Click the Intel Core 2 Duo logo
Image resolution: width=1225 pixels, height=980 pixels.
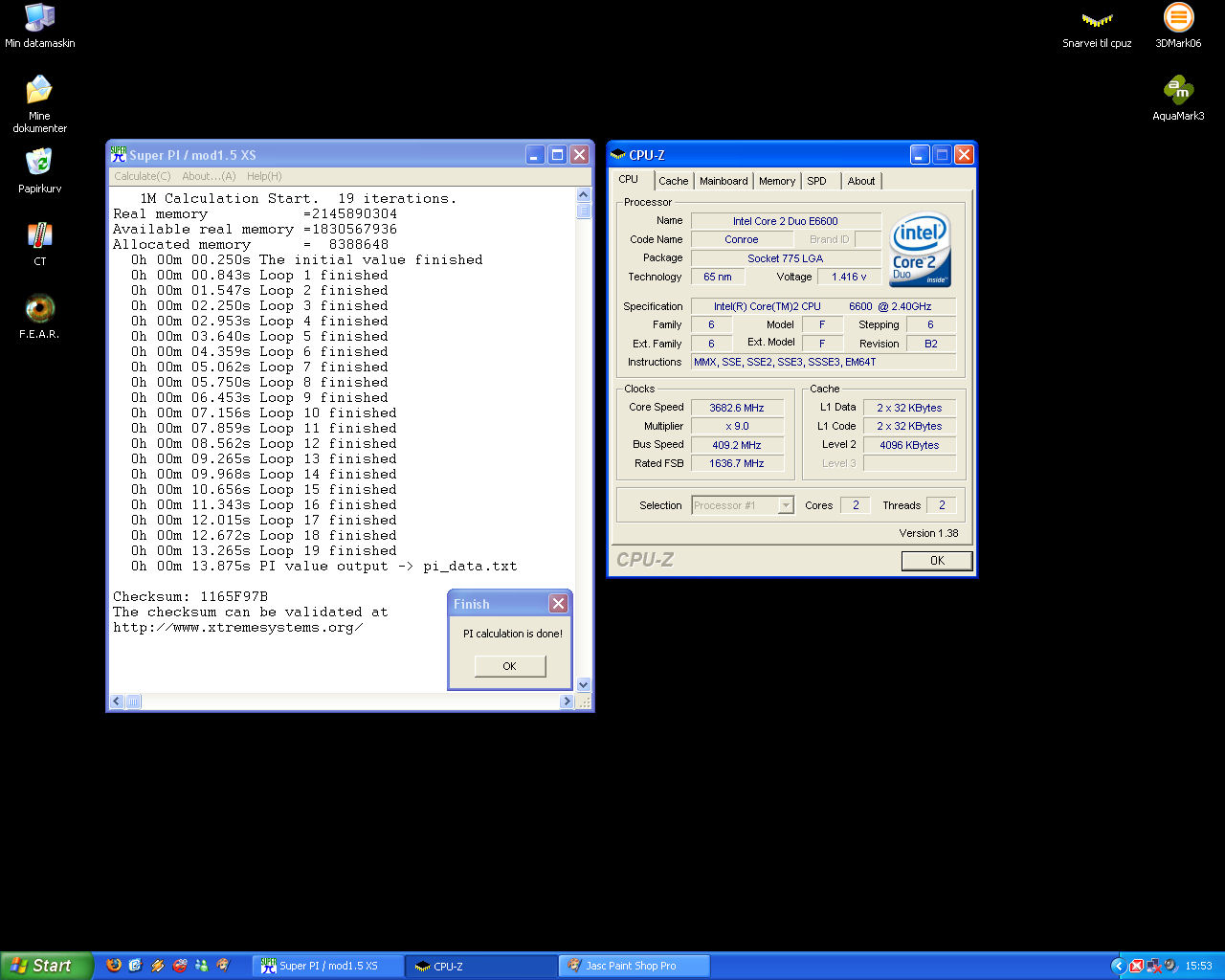point(920,250)
